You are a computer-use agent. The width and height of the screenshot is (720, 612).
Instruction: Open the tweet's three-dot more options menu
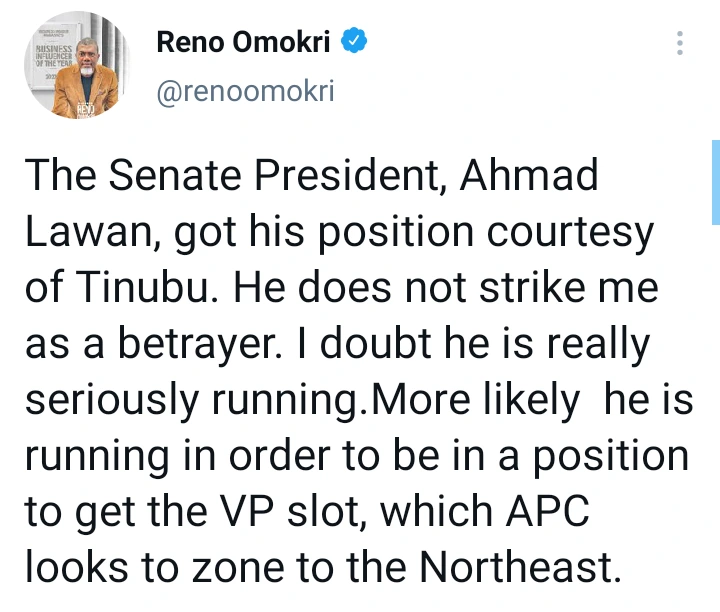point(680,43)
